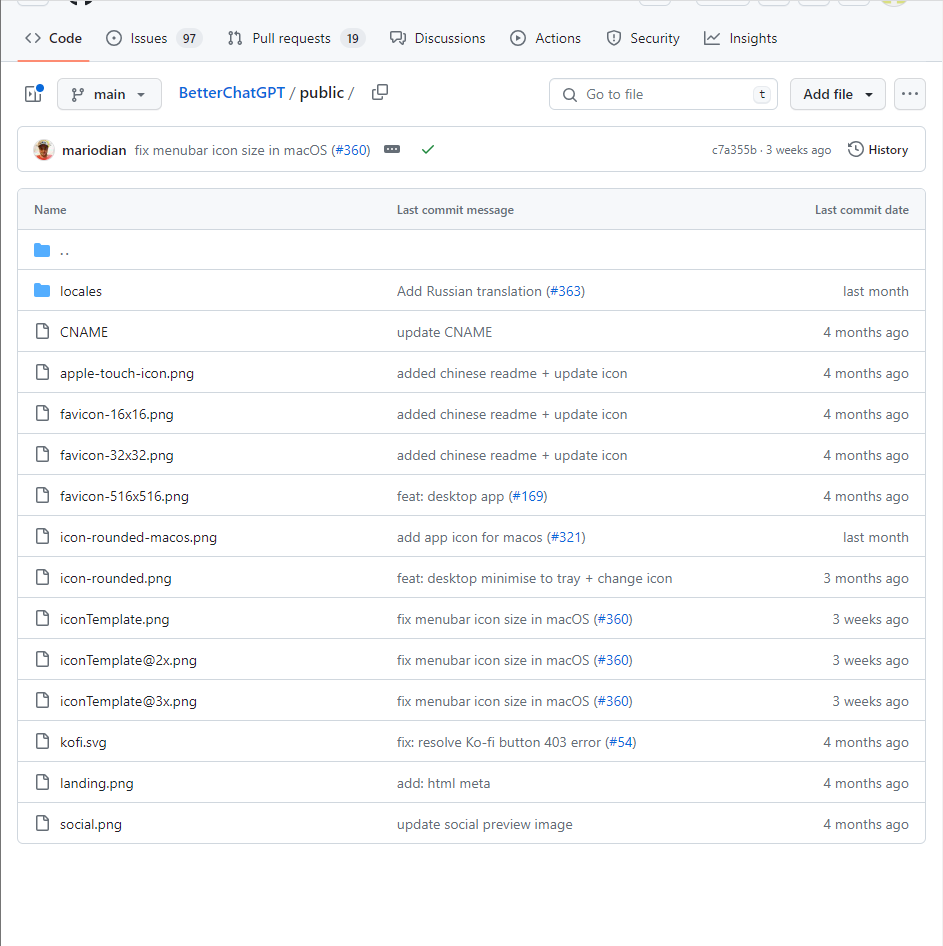Open commit hash c7a355b
The image size is (943, 946).
(734, 150)
